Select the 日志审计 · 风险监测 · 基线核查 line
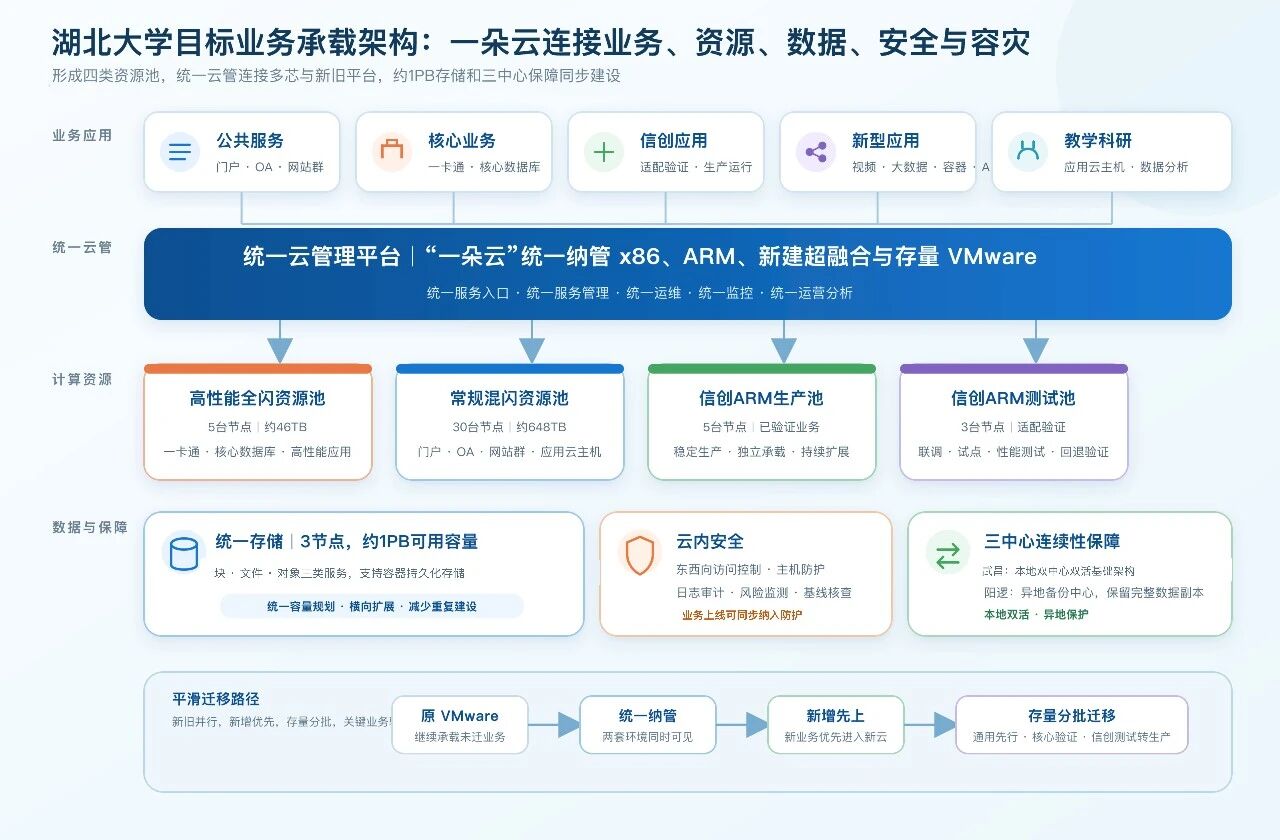 coord(764,593)
